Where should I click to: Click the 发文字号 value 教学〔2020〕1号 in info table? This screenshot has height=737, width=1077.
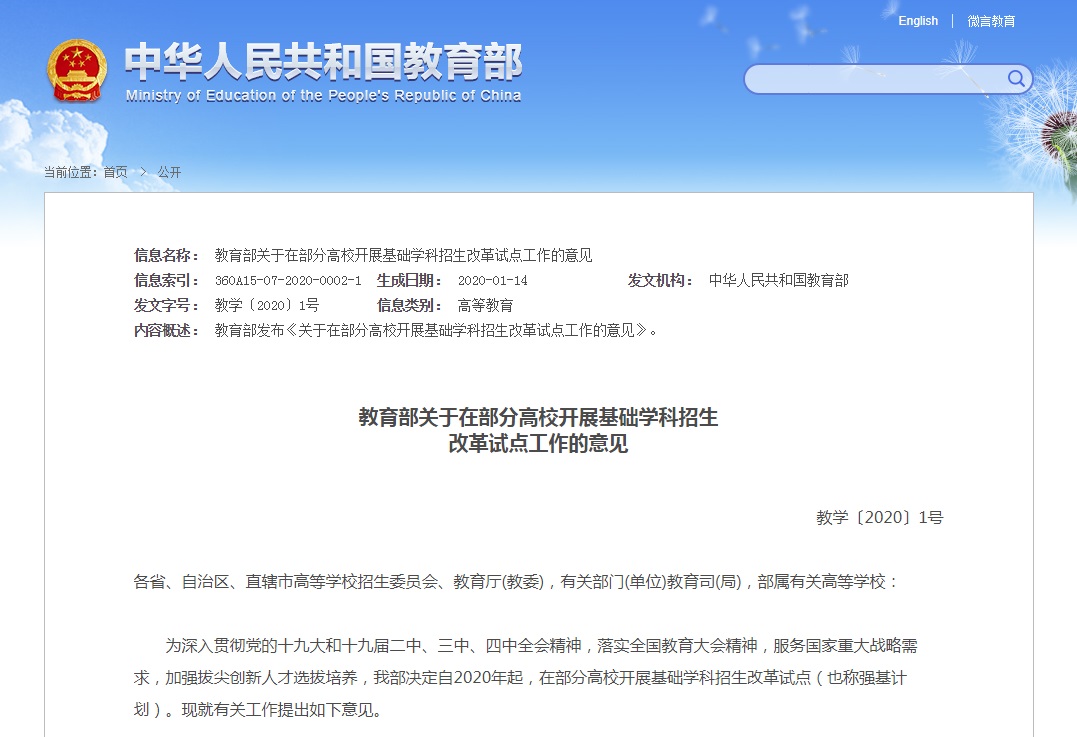[267, 305]
